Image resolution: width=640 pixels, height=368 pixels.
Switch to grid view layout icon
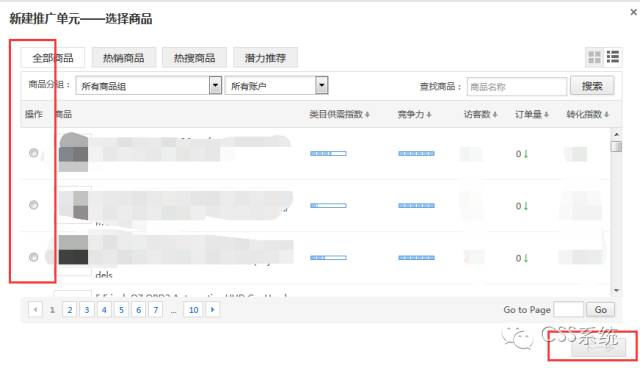coord(594,57)
